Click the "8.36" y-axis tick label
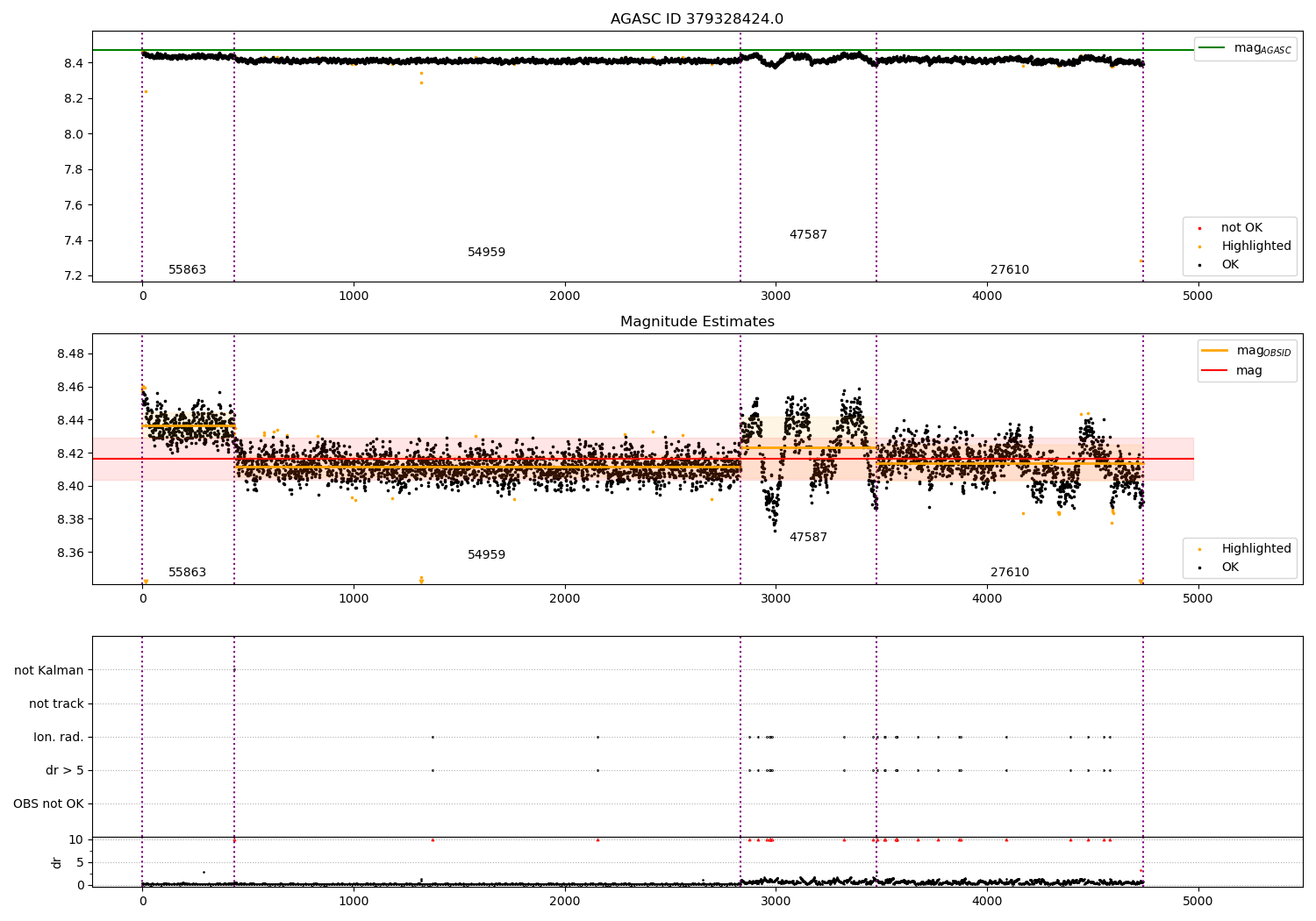Screen dimensions: 1316x921 (70, 553)
